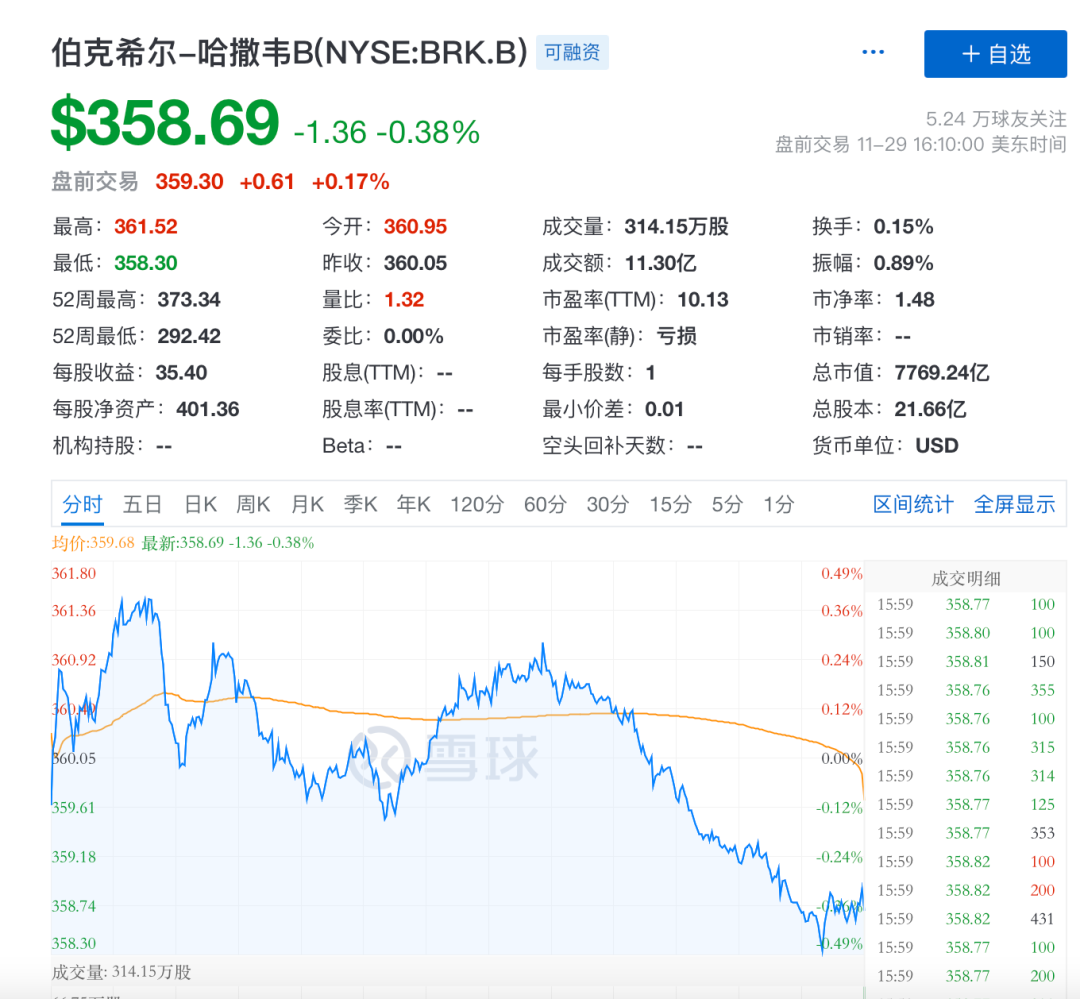1080x999 pixels.
Task: Select the 分时 intraday chart tab
Action: (x=82, y=505)
